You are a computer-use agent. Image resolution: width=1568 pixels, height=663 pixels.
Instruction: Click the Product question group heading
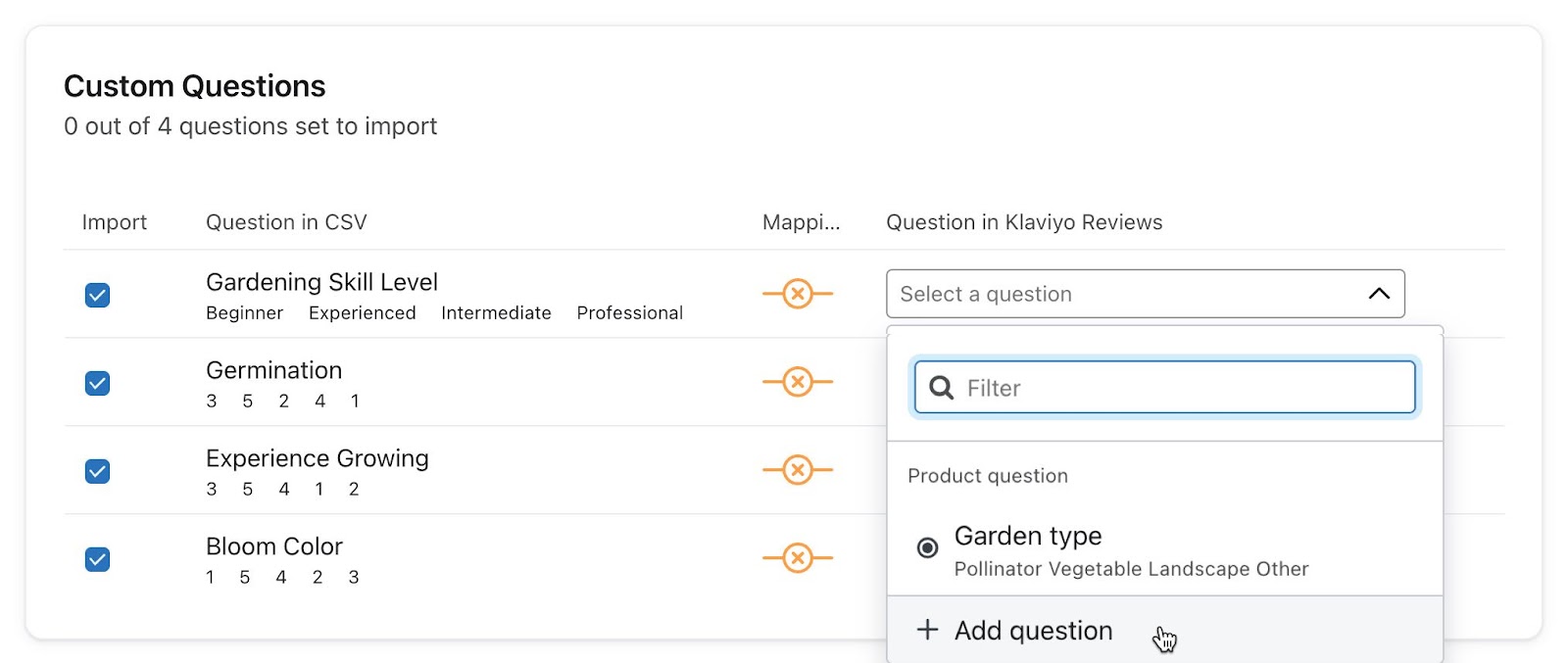coord(987,476)
